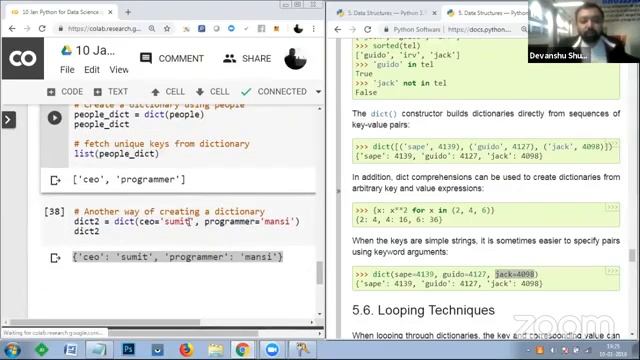Viewport: 640px width, 360px height.
Task: Open File Explorer folder from the taskbar
Action: [215, 350]
